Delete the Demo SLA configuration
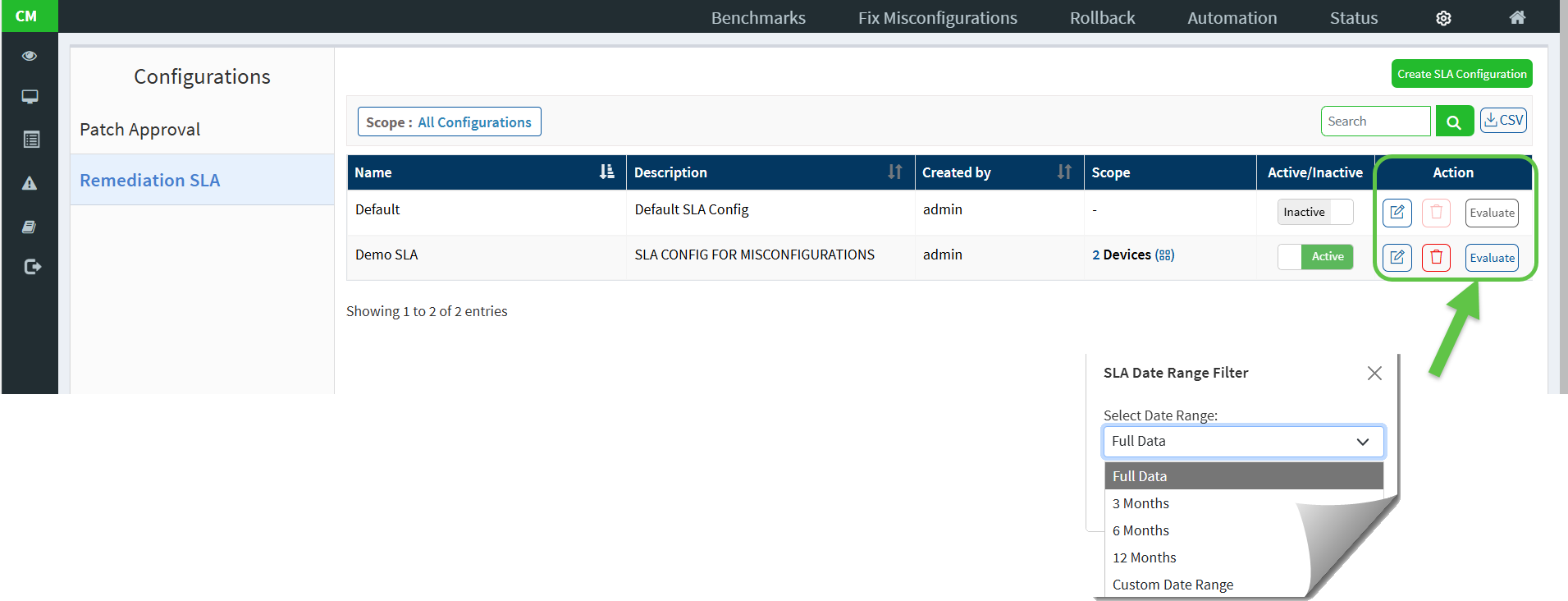The image size is (1568, 601). tap(1436, 258)
